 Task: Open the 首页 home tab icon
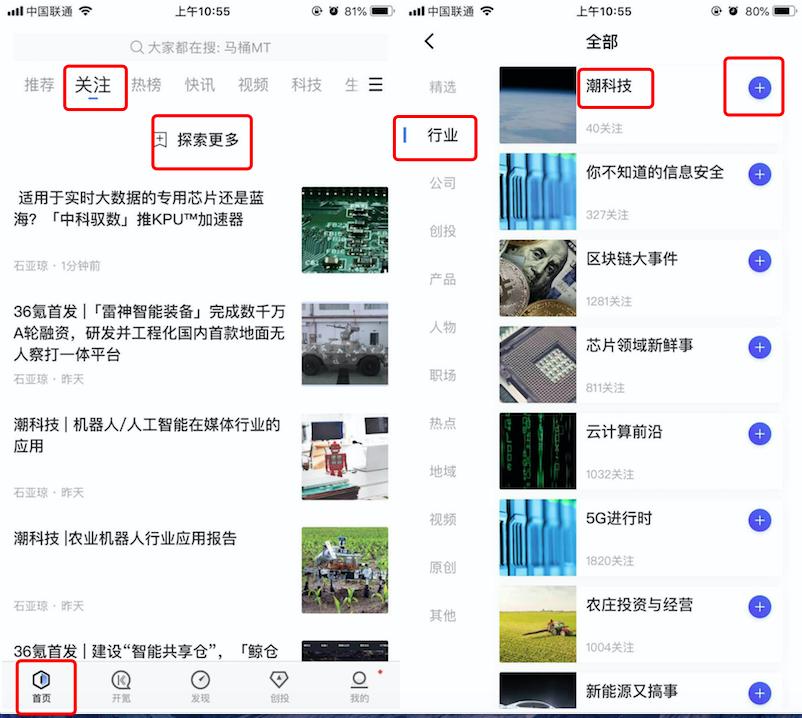tap(41, 680)
